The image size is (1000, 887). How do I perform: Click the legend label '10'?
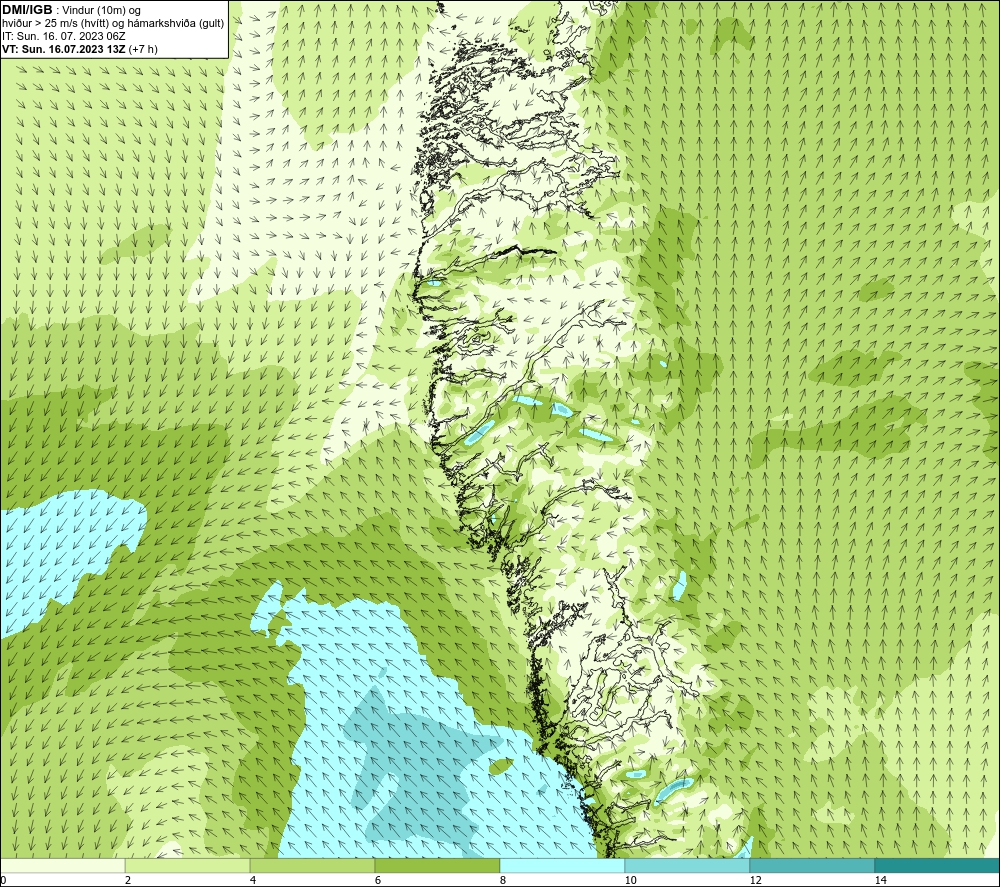pyautogui.click(x=630, y=880)
